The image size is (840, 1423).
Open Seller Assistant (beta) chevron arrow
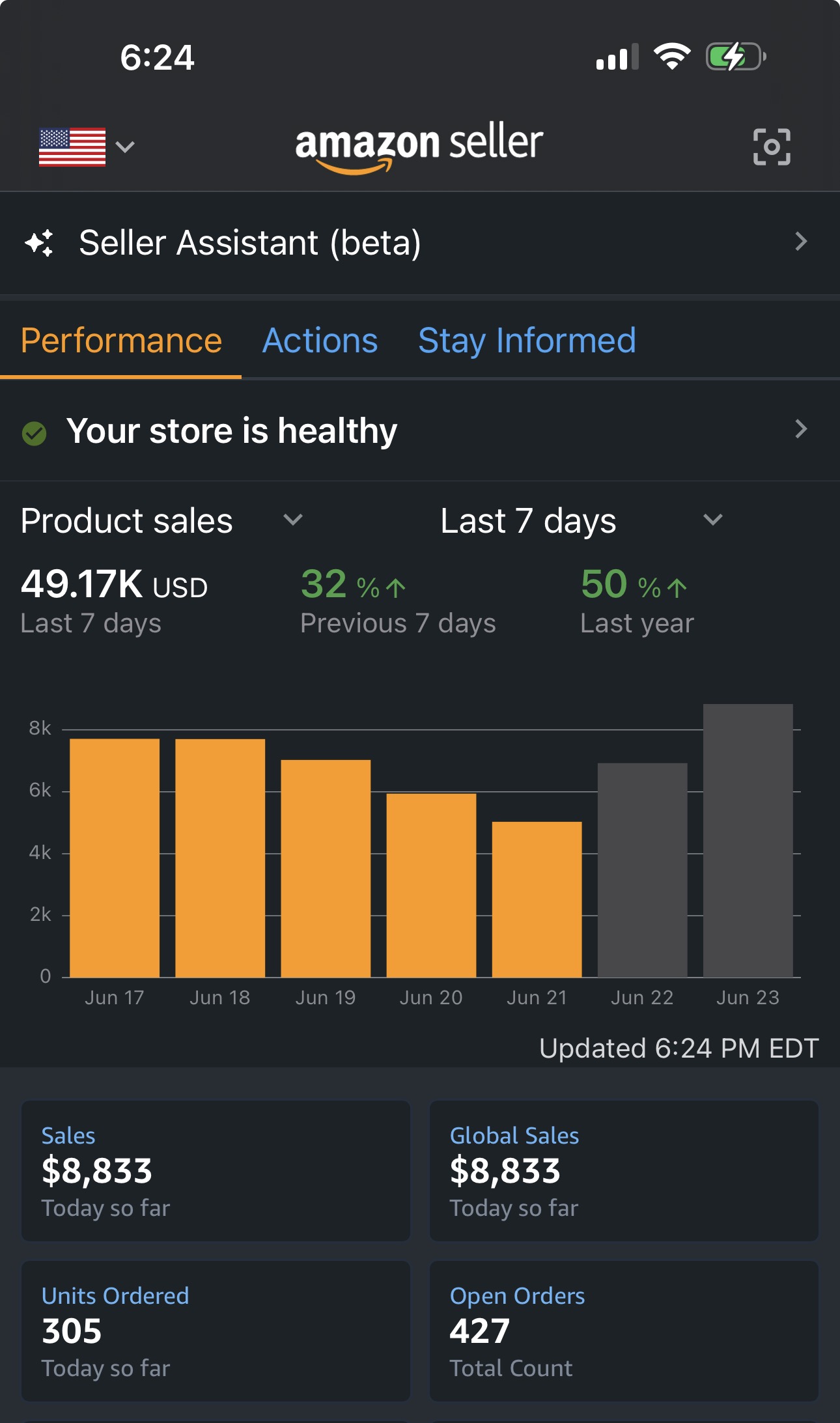(801, 242)
